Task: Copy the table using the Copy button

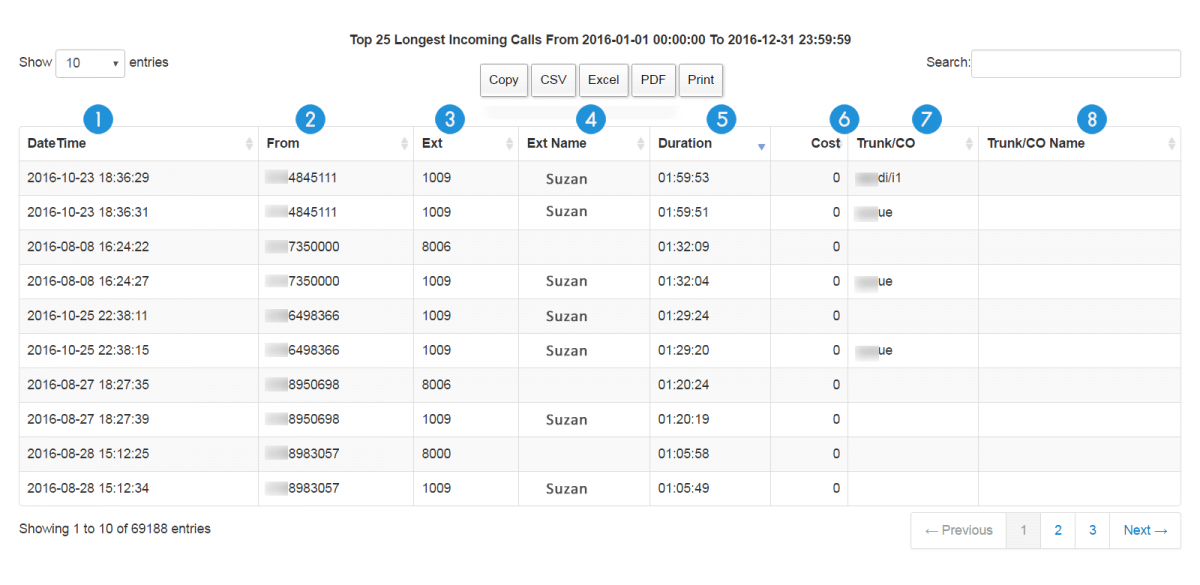Action: tap(503, 80)
